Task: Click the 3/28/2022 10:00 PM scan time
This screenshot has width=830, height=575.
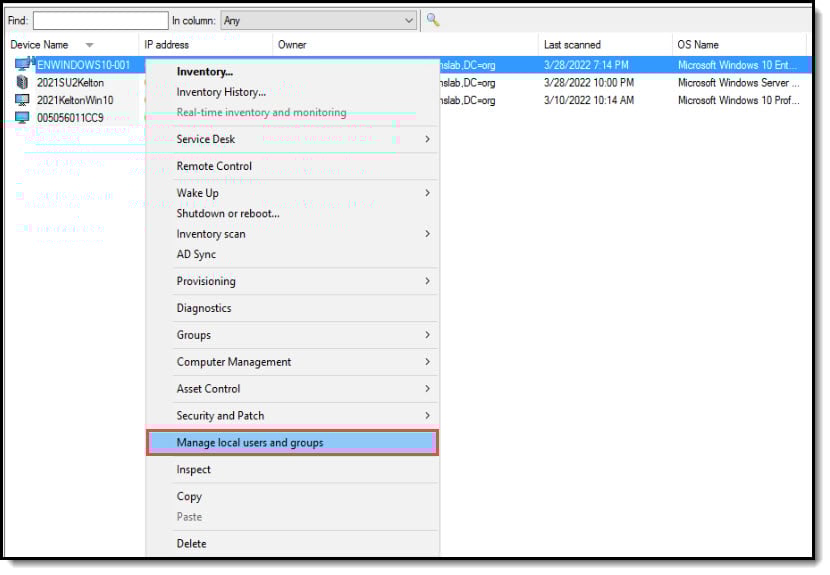Action: tap(589, 83)
